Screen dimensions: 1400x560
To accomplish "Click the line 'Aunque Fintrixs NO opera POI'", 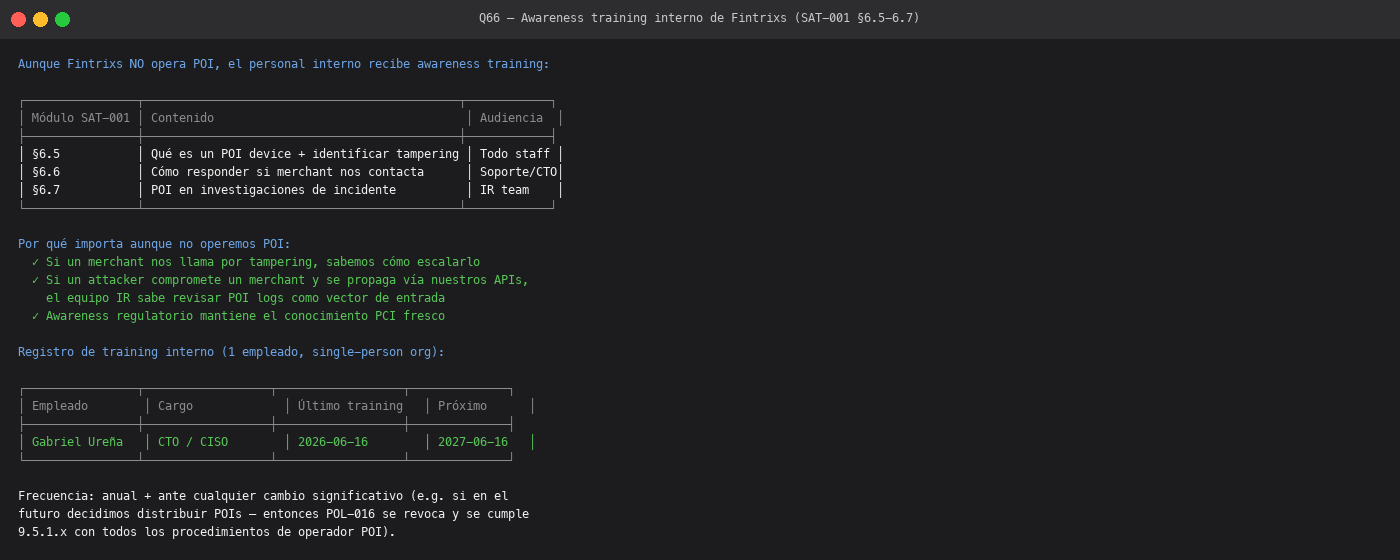I will [x=284, y=64].
